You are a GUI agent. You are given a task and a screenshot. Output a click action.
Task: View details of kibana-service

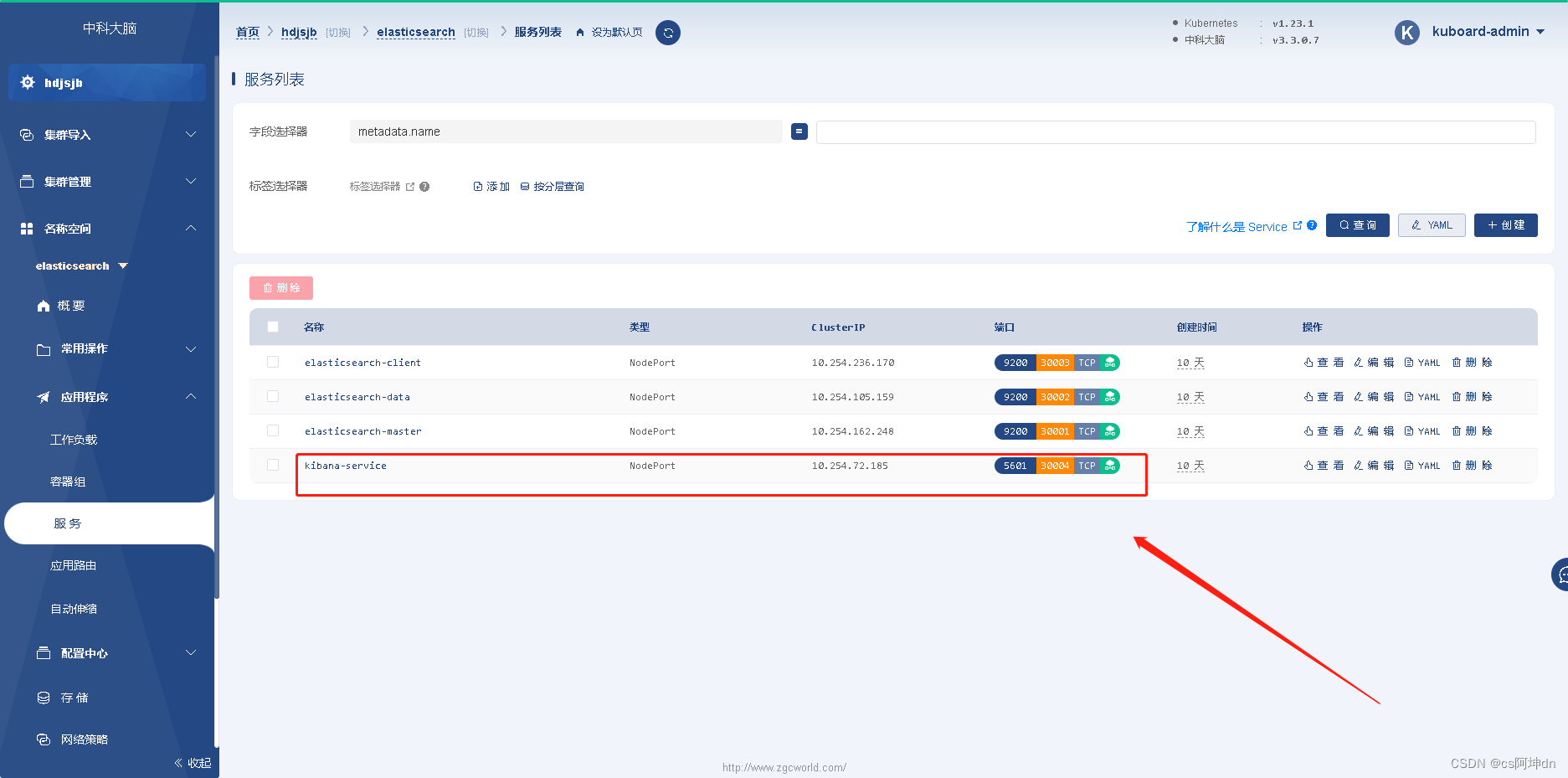coord(1324,466)
